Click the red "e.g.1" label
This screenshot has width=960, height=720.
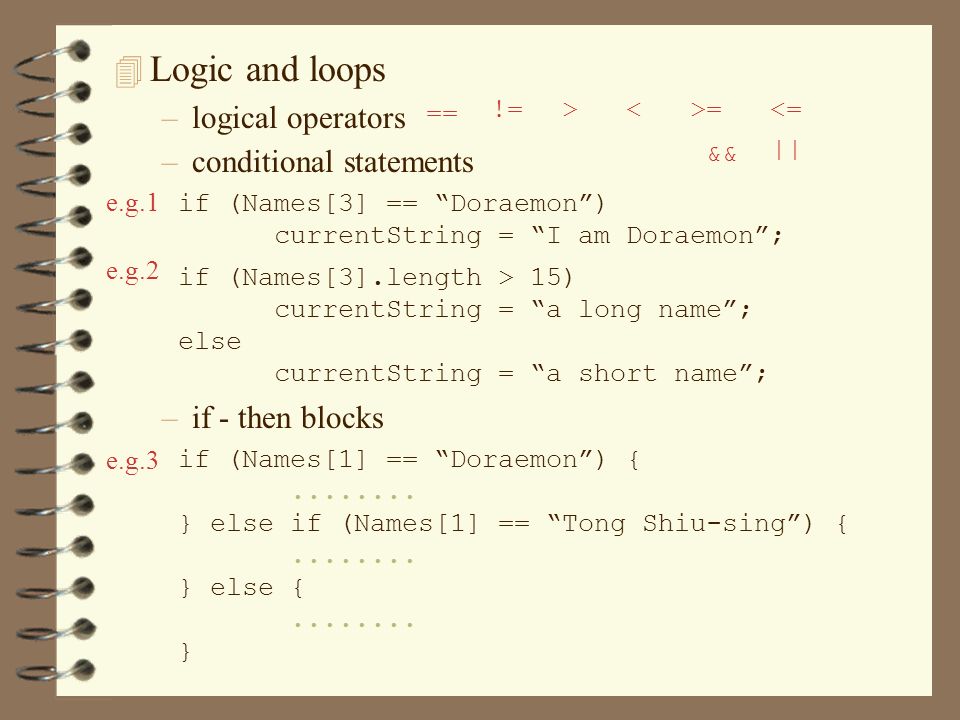132,203
